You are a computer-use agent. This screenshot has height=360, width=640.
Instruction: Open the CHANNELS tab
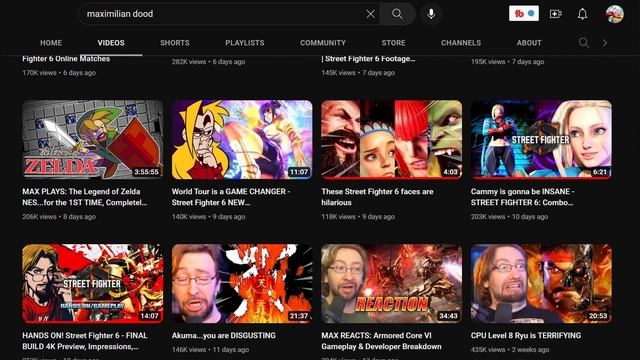pyautogui.click(x=461, y=43)
